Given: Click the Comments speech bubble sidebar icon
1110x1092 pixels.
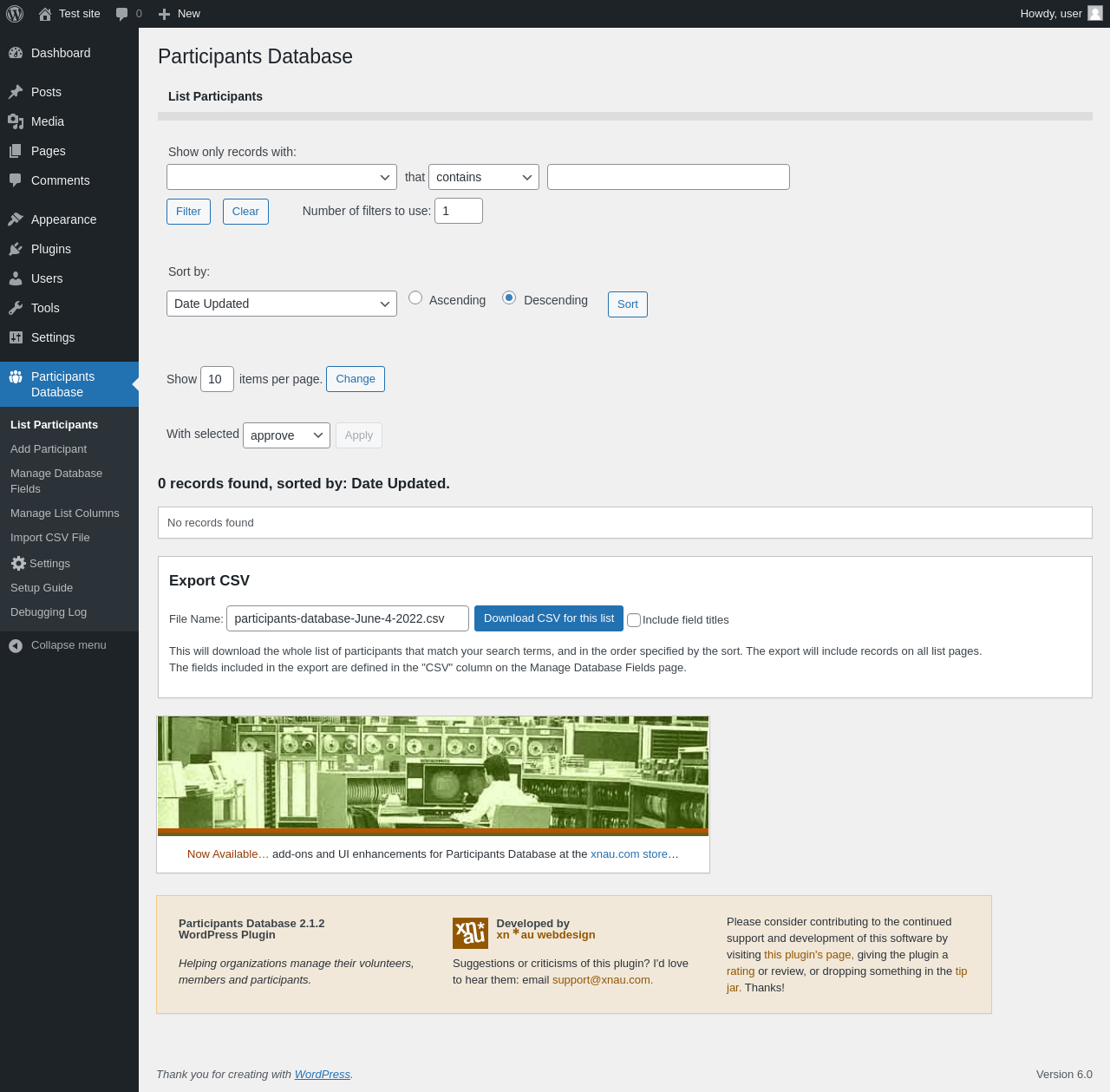Looking at the screenshot, I should [x=16, y=180].
